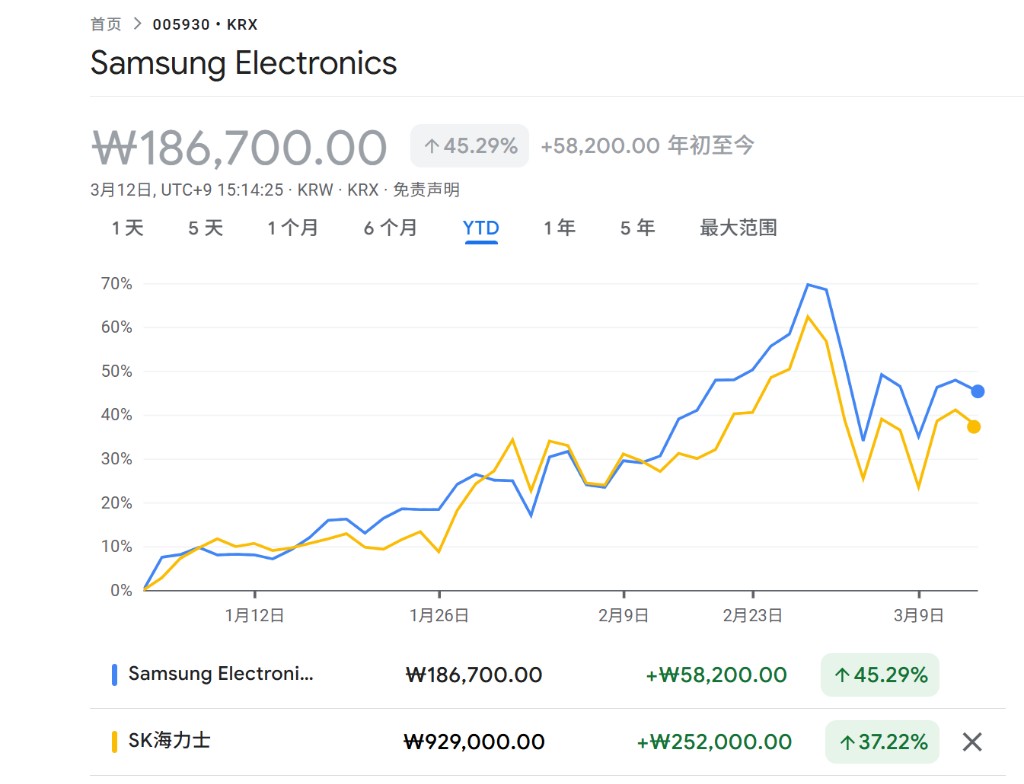The width and height of the screenshot is (1024, 784).
Task: Click the green 37.22% gain badge
Action: click(x=881, y=742)
